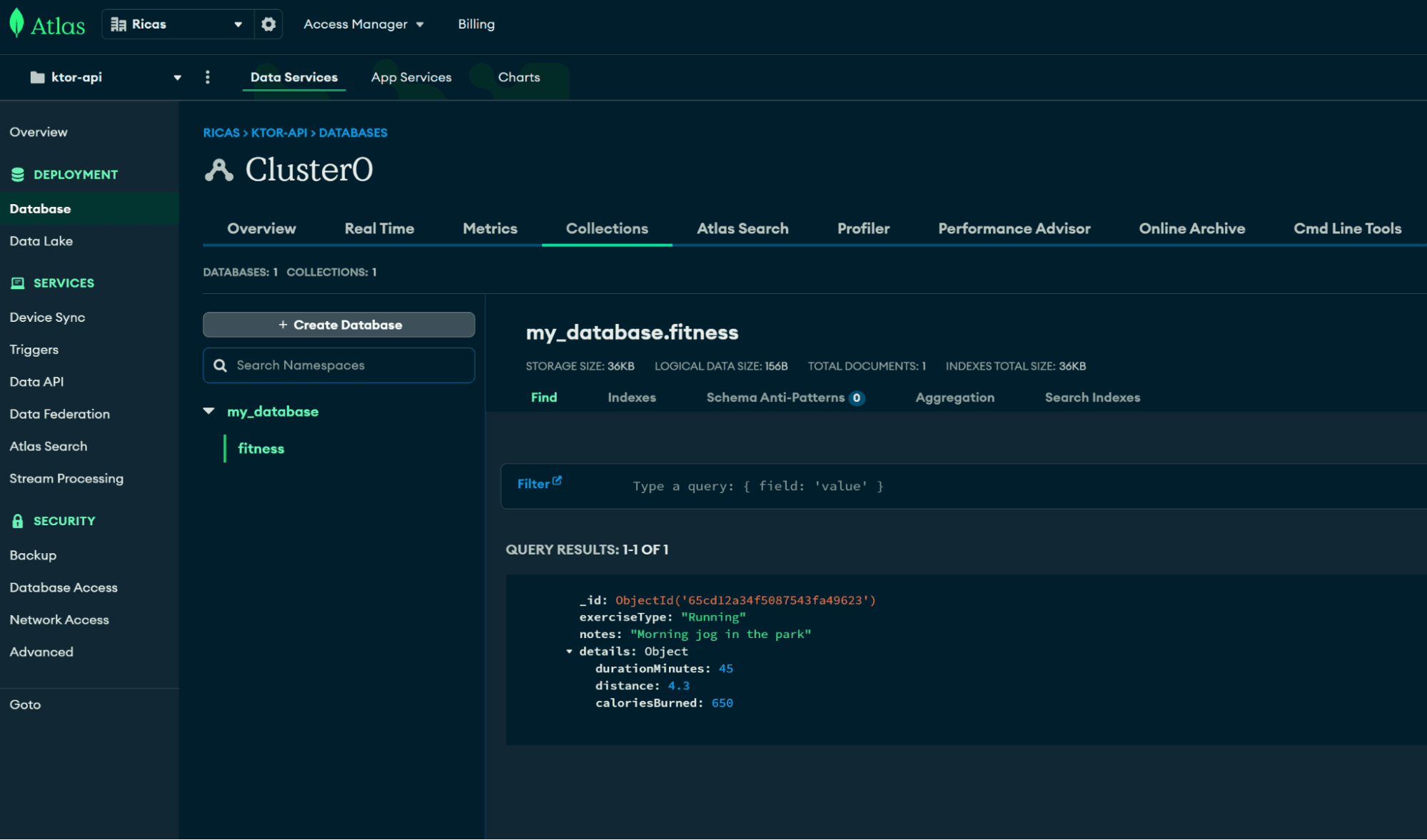Click the Deployment section icon

[x=16, y=173]
